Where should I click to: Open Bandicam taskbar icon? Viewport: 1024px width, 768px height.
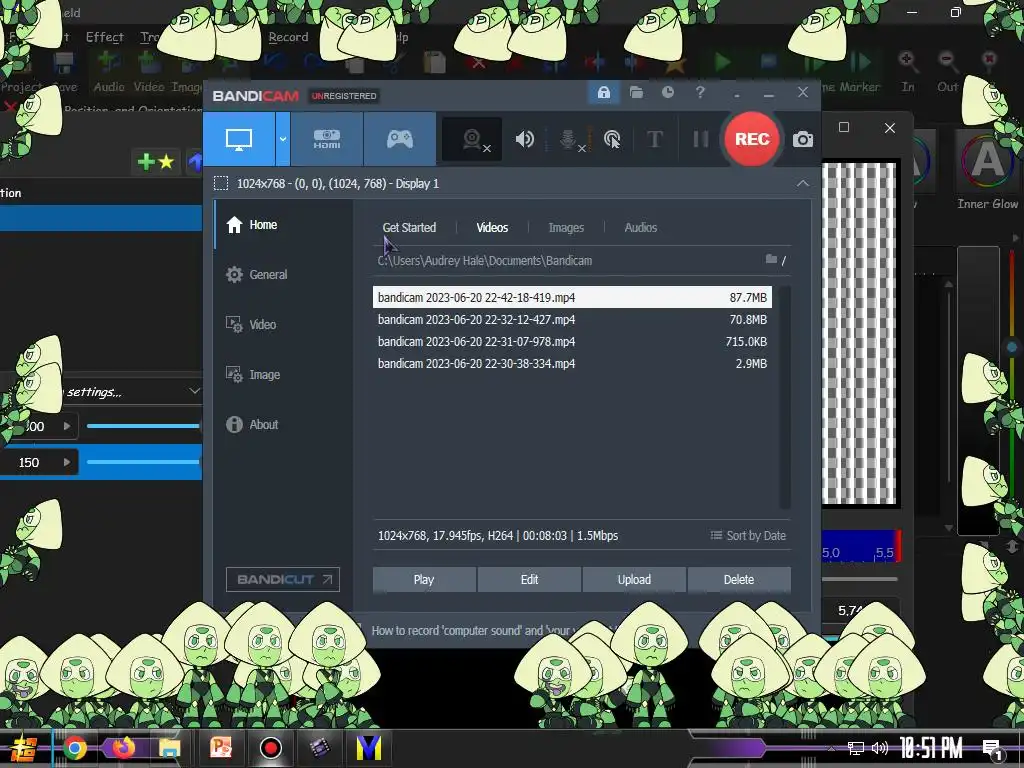(270, 748)
